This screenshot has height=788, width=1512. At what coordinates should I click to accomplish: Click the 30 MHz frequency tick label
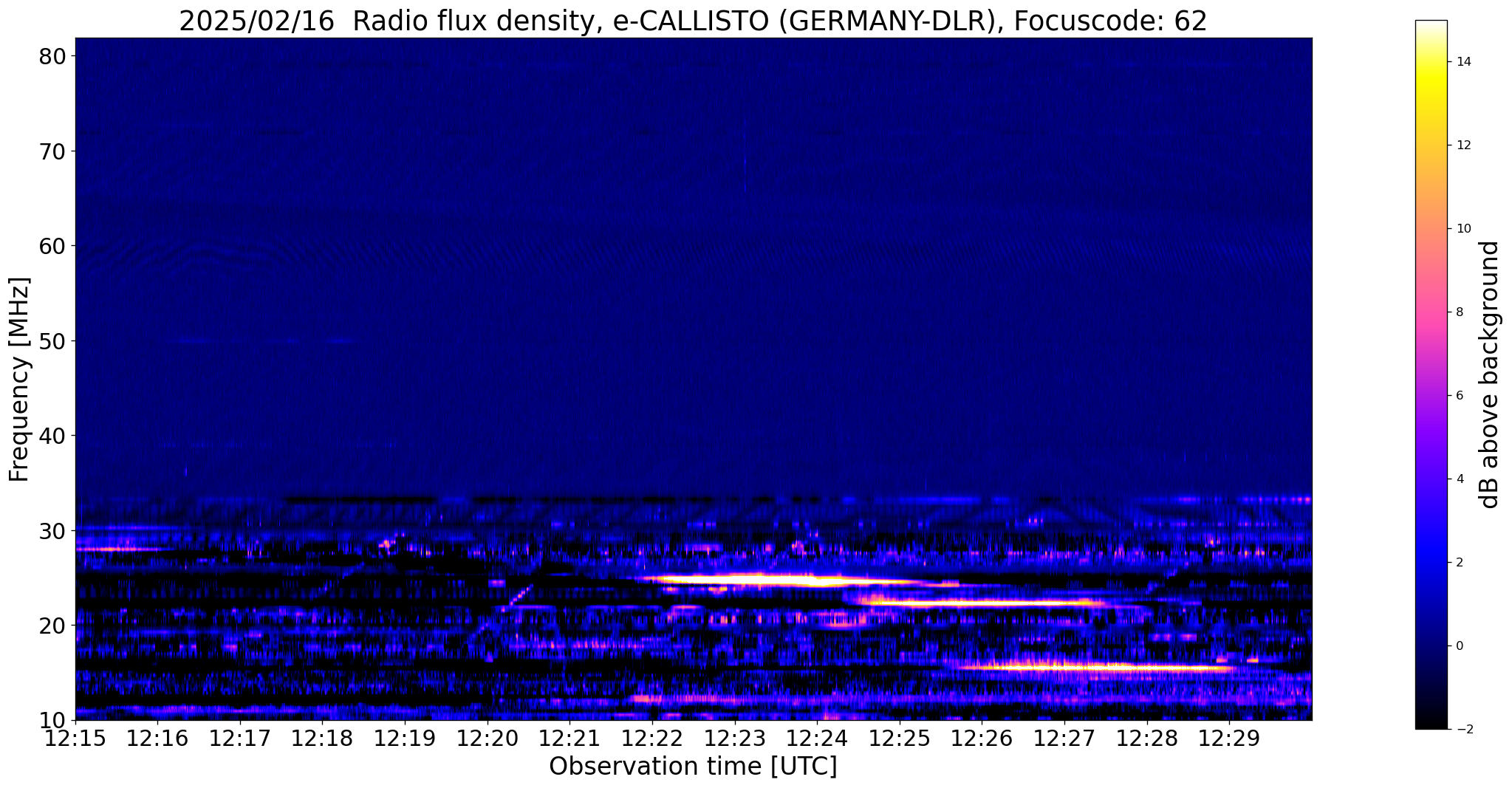click(x=52, y=531)
